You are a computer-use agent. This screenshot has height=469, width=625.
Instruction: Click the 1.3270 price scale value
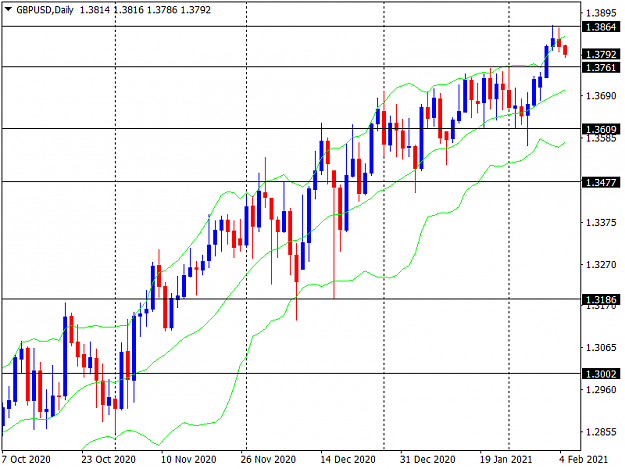(x=601, y=265)
